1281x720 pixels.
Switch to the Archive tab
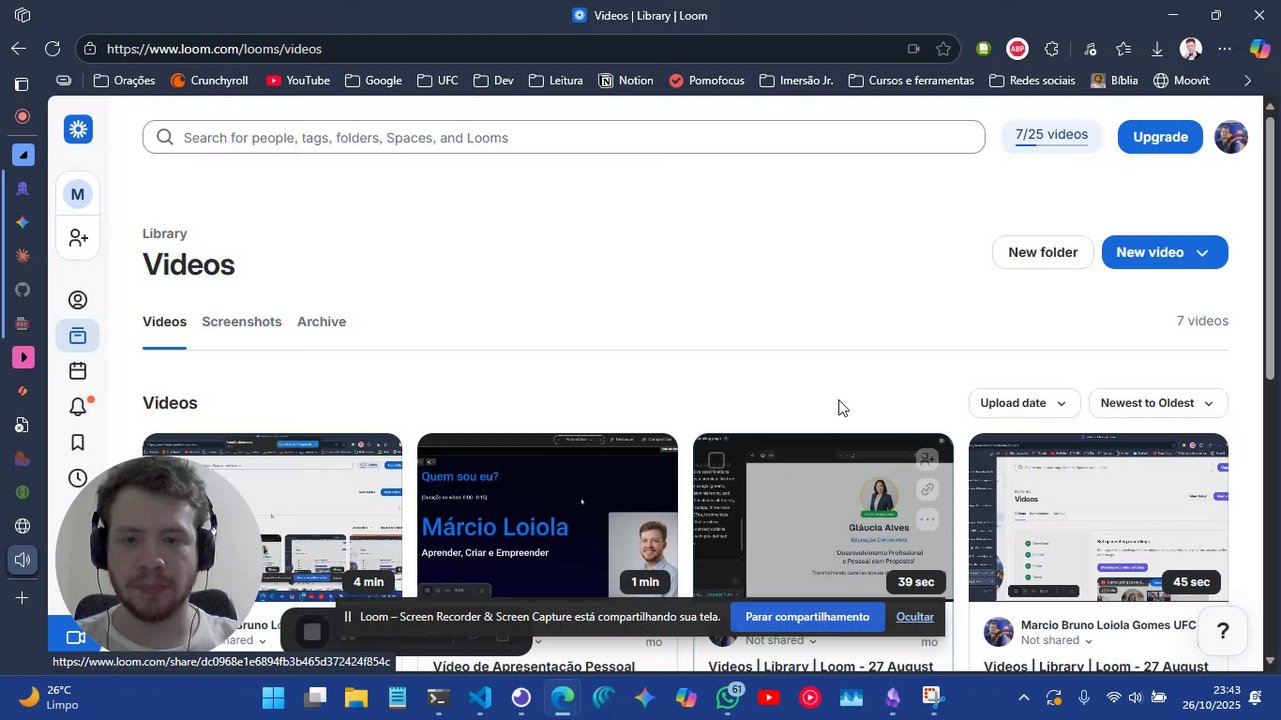[321, 322]
